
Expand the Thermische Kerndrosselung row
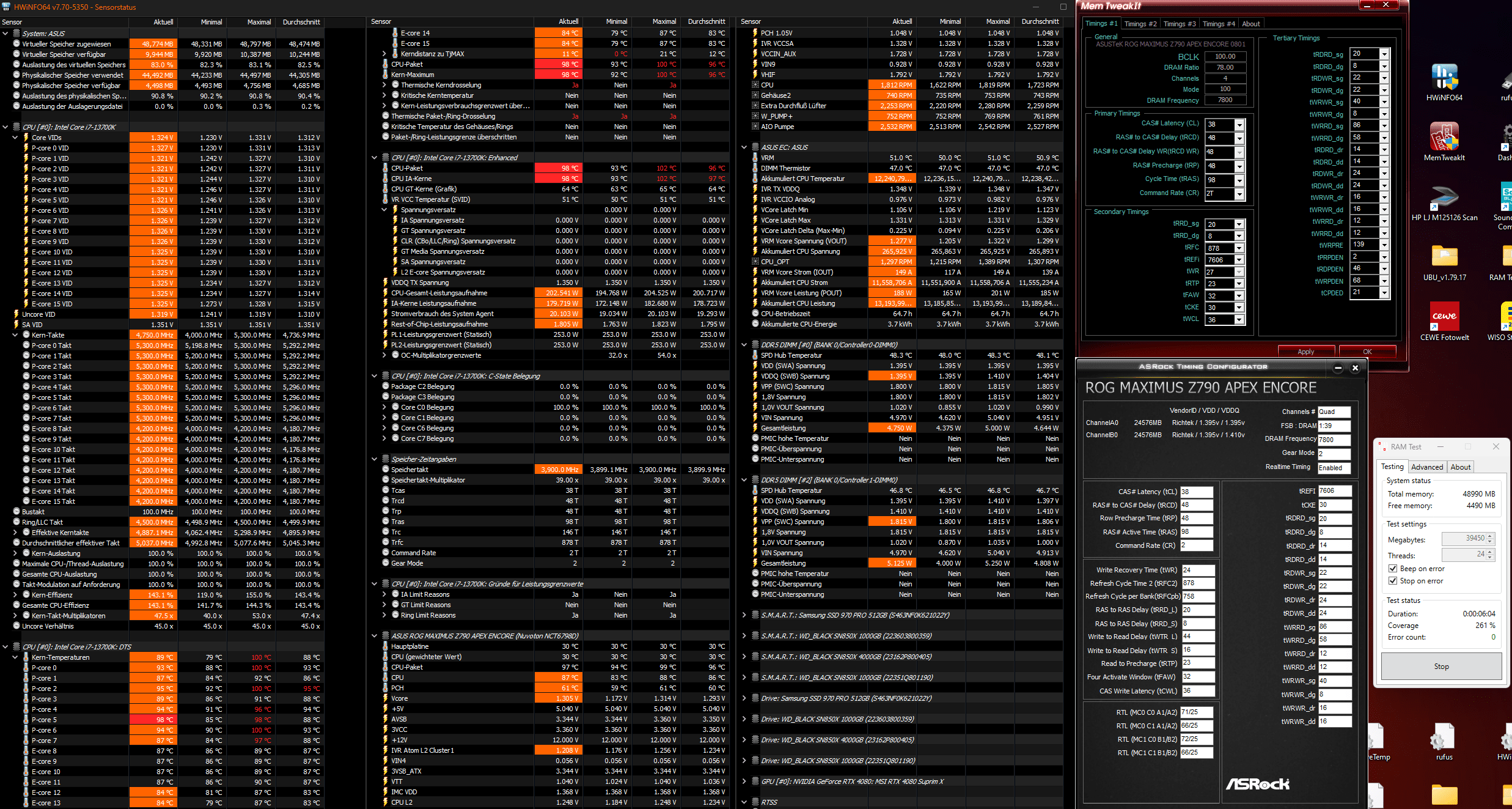point(384,85)
